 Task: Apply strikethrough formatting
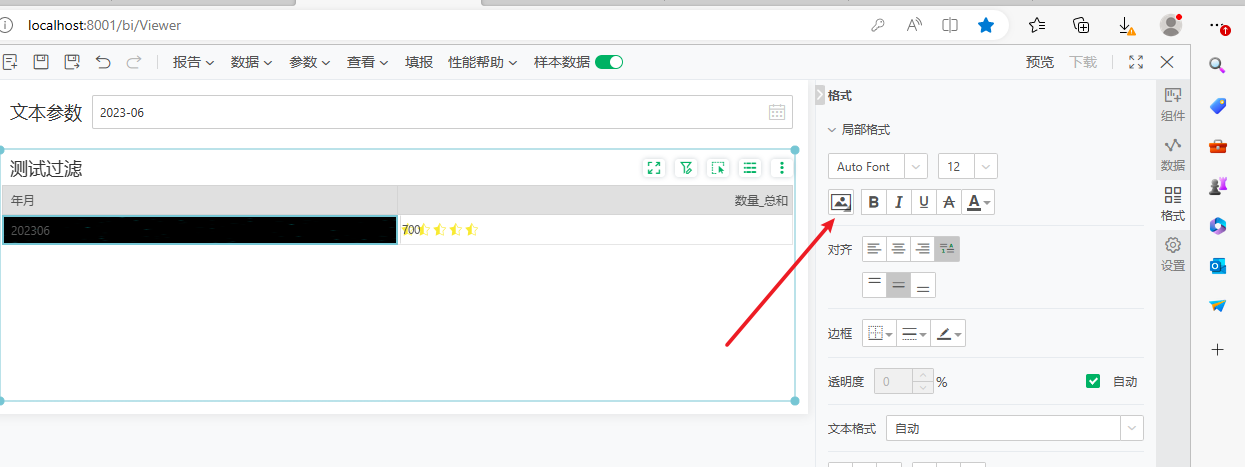949,202
